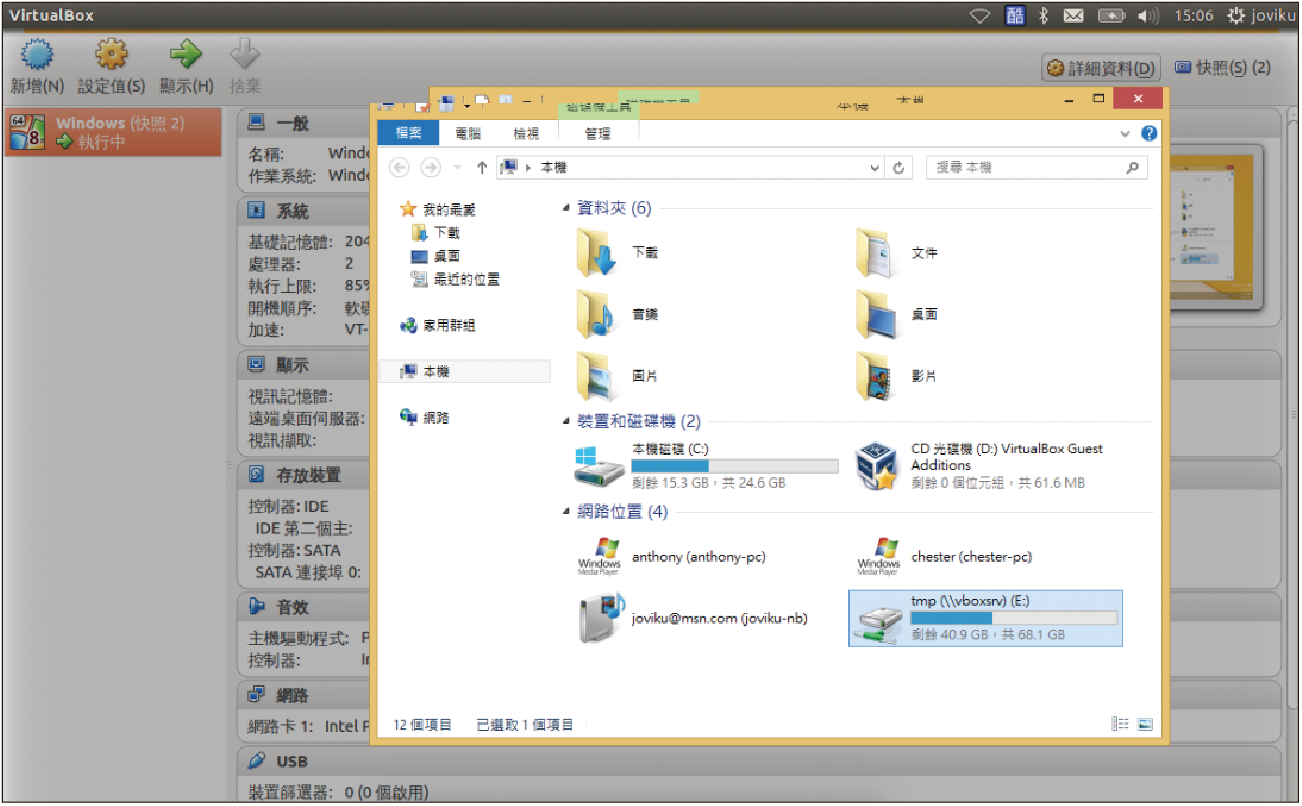Click the 本機磁碟 (C:) capacity bar

(735, 466)
